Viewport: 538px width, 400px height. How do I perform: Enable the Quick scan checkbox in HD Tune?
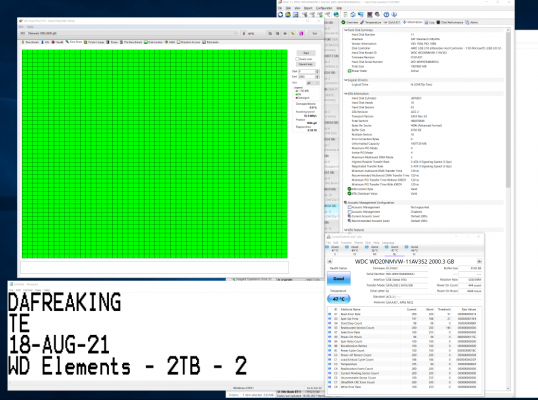pyautogui.click(x=297, y=59)
